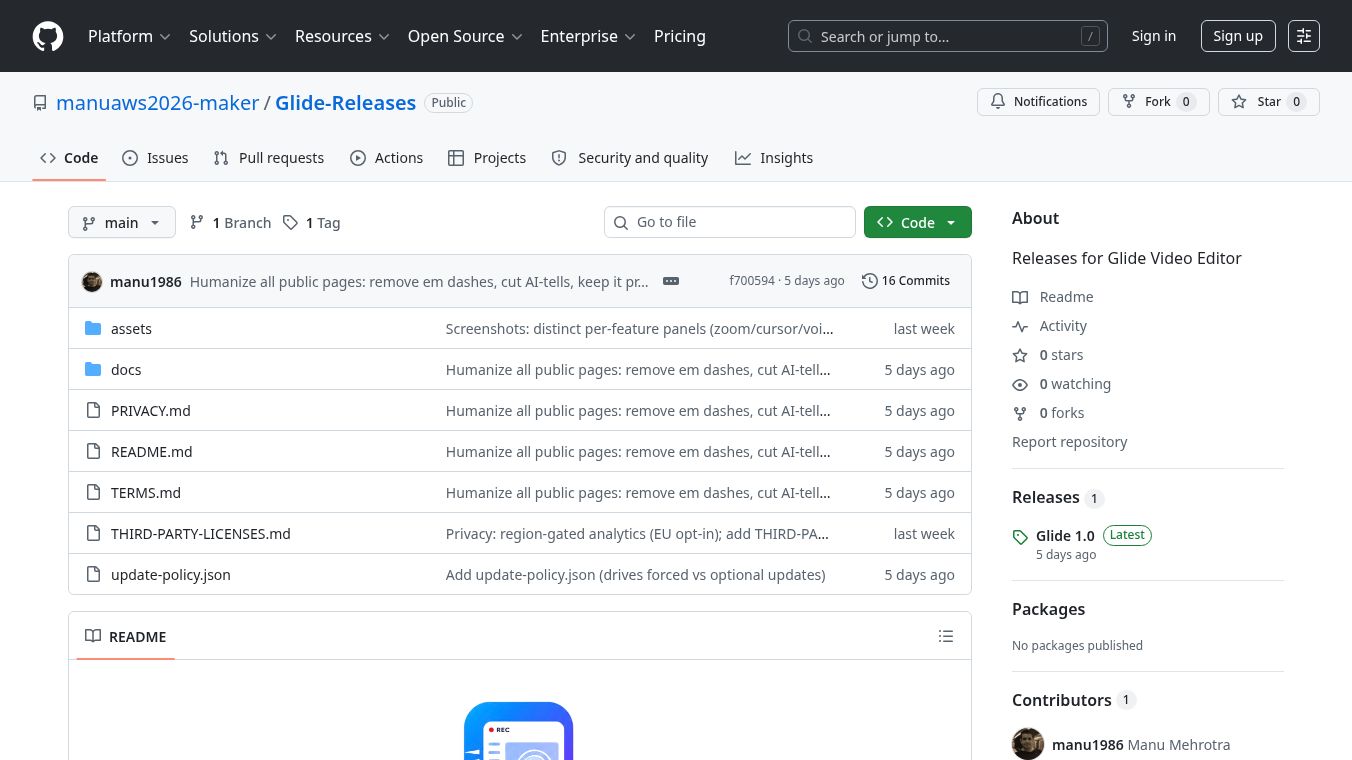Viewport: 1352px width, 760px height.
Task: Focus the Go to file input
Action: click(730, 222)
